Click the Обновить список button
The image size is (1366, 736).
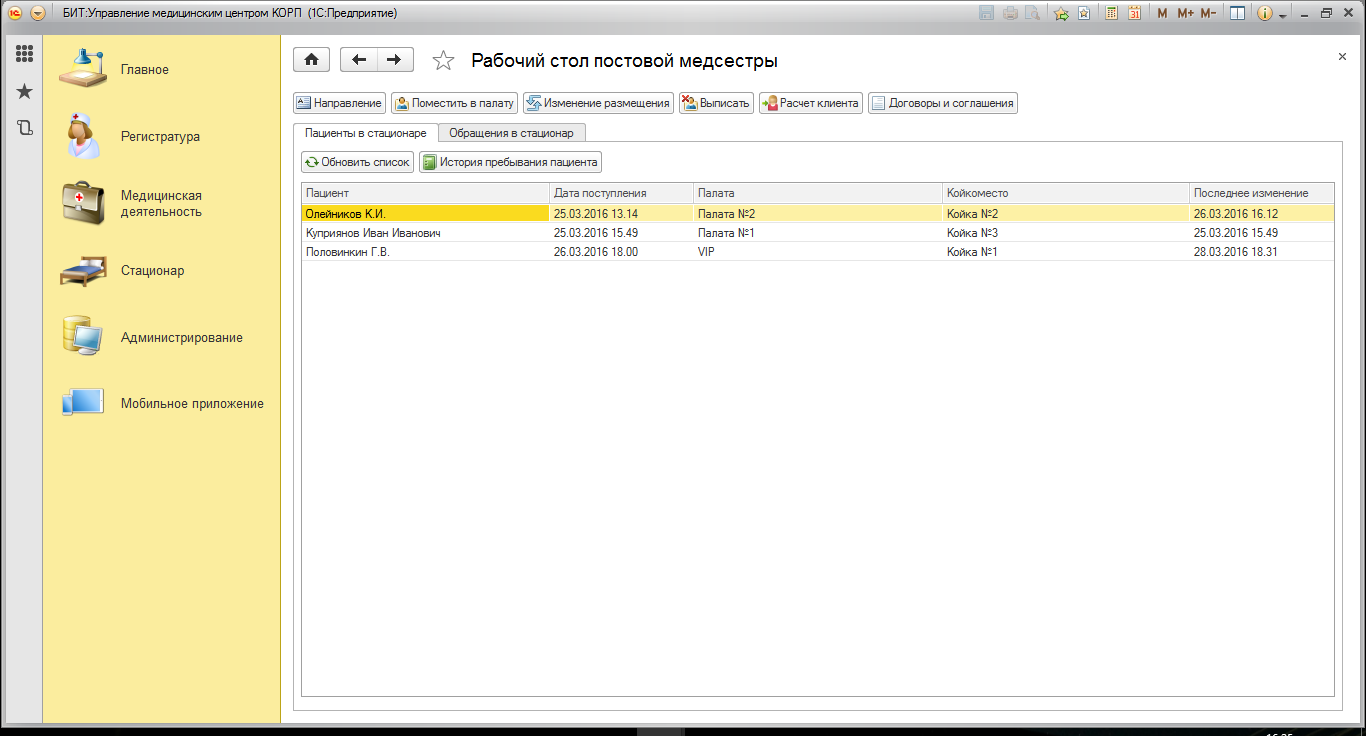[x=357, y=162]
